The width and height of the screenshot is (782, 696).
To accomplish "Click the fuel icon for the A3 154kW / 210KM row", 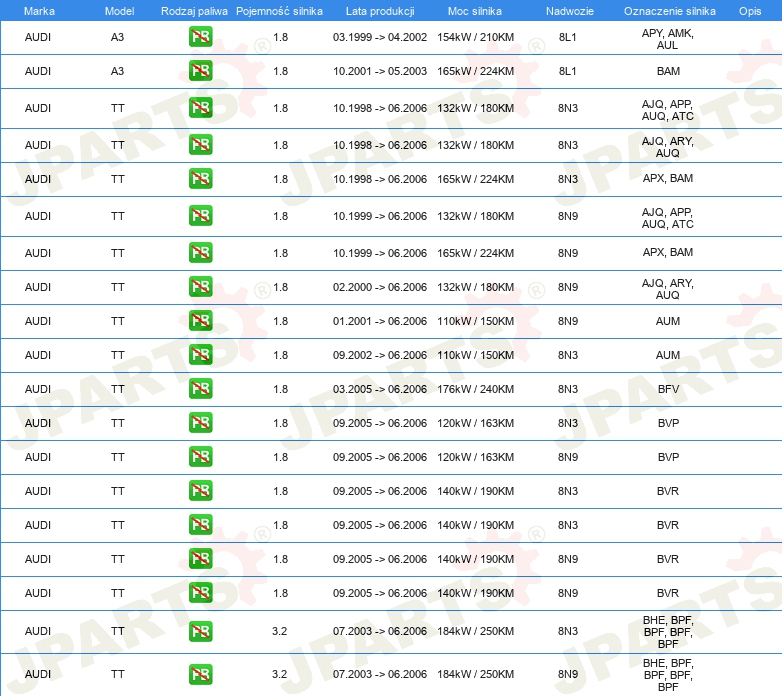I will click(200, 37).
